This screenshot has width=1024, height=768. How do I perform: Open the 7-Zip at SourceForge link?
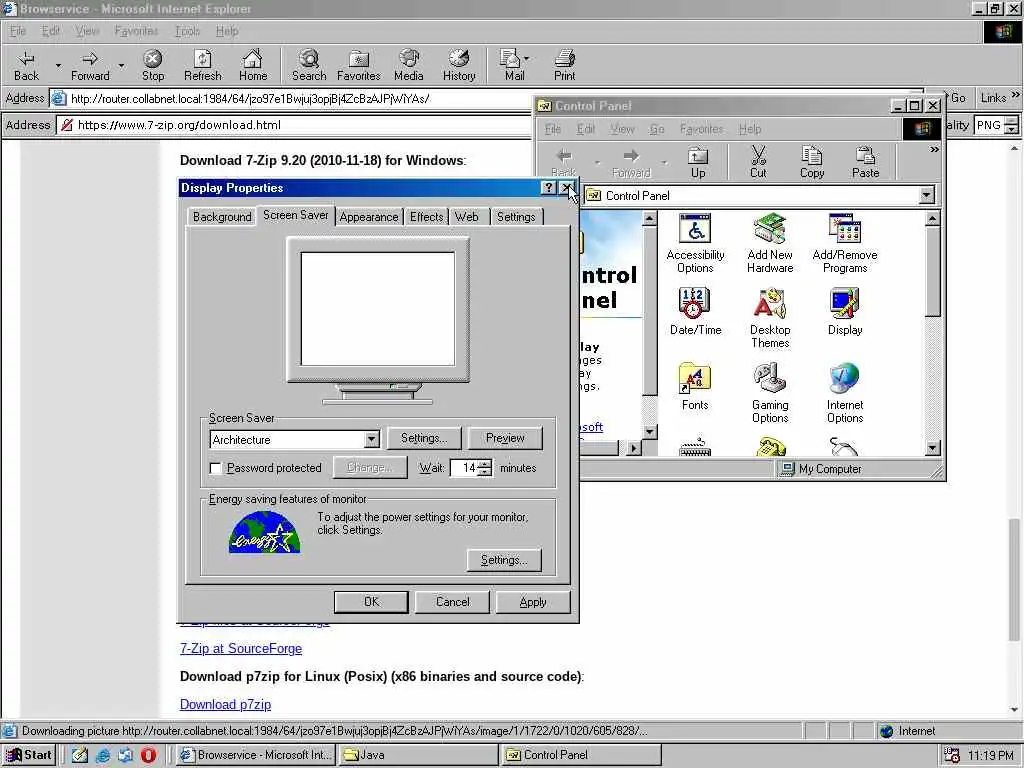[241, 648]
